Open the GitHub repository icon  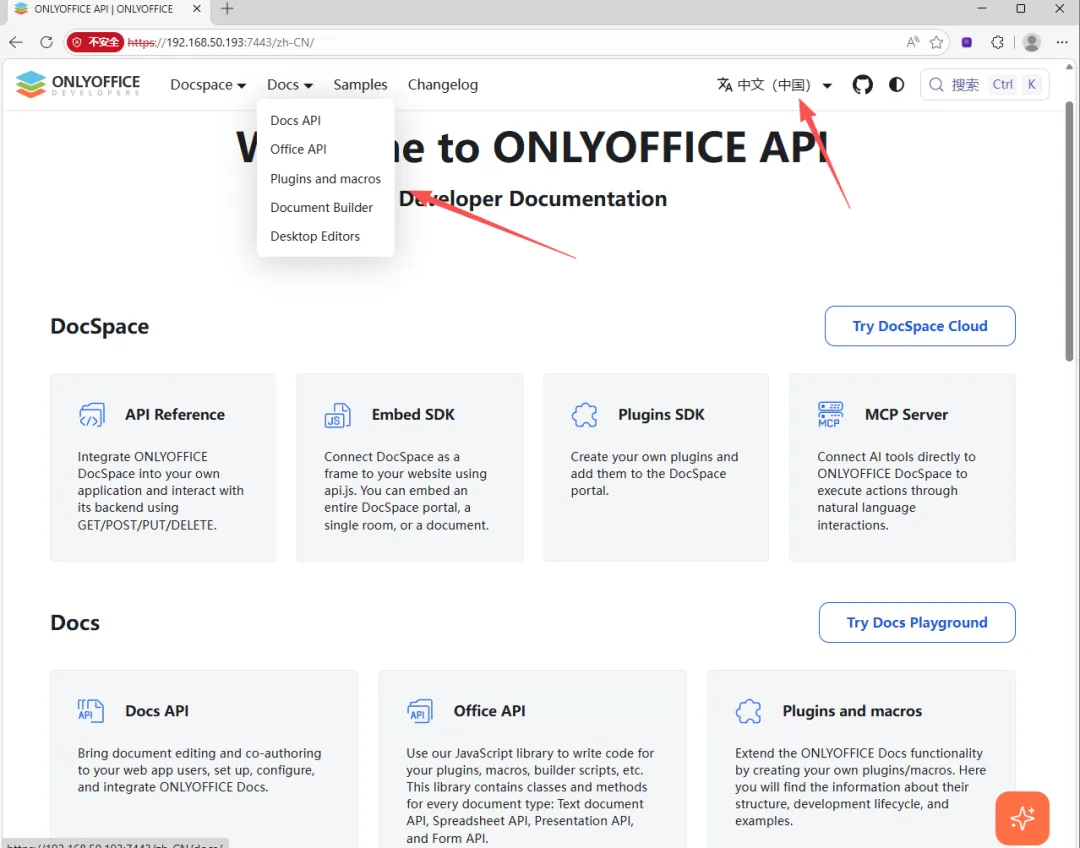click(x=862, y=85)
